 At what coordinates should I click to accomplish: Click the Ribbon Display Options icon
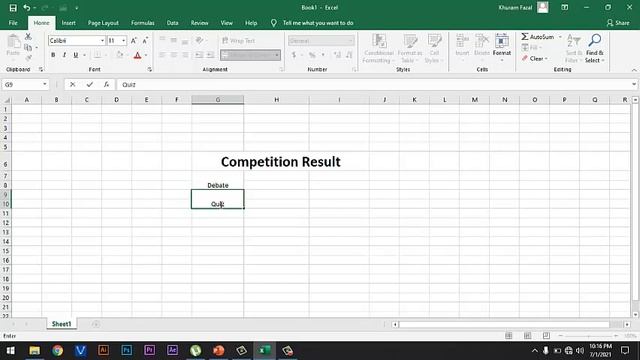click(564, 8)
